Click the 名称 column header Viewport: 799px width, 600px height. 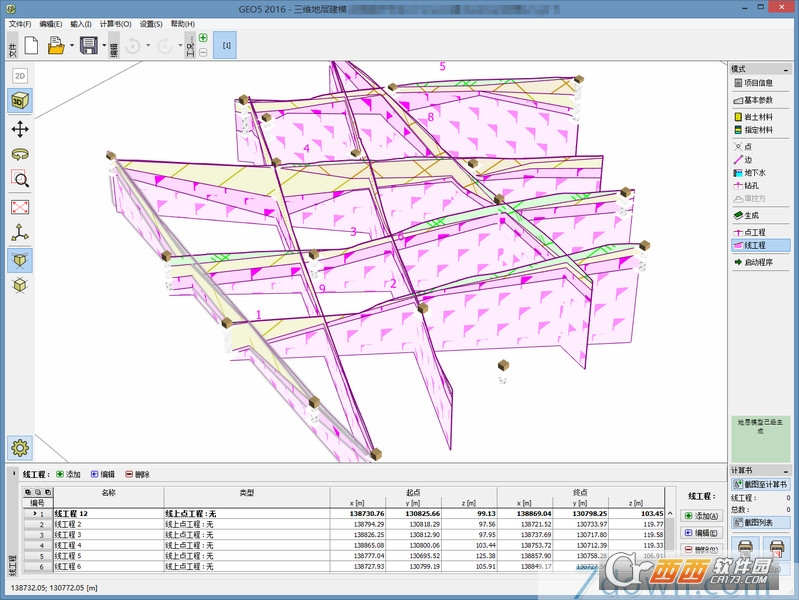click(x=109, y=492)
